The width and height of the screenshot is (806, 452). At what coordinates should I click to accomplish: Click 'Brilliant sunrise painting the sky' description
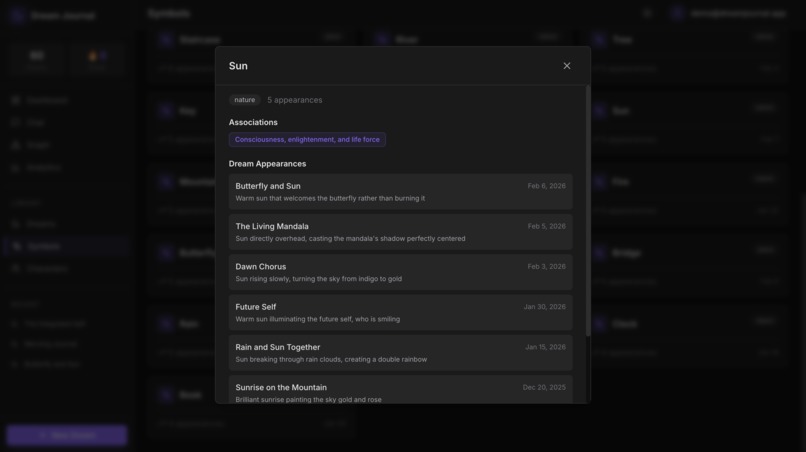click(308, 400)
